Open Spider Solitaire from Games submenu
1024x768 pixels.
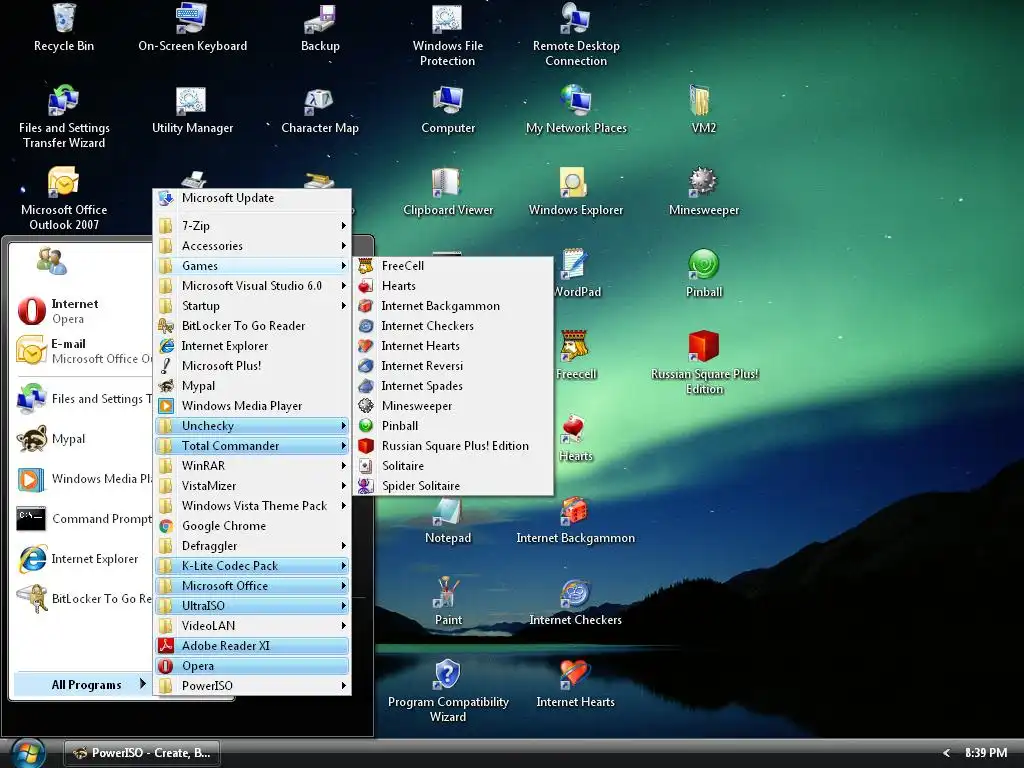[x=454, y=486]
